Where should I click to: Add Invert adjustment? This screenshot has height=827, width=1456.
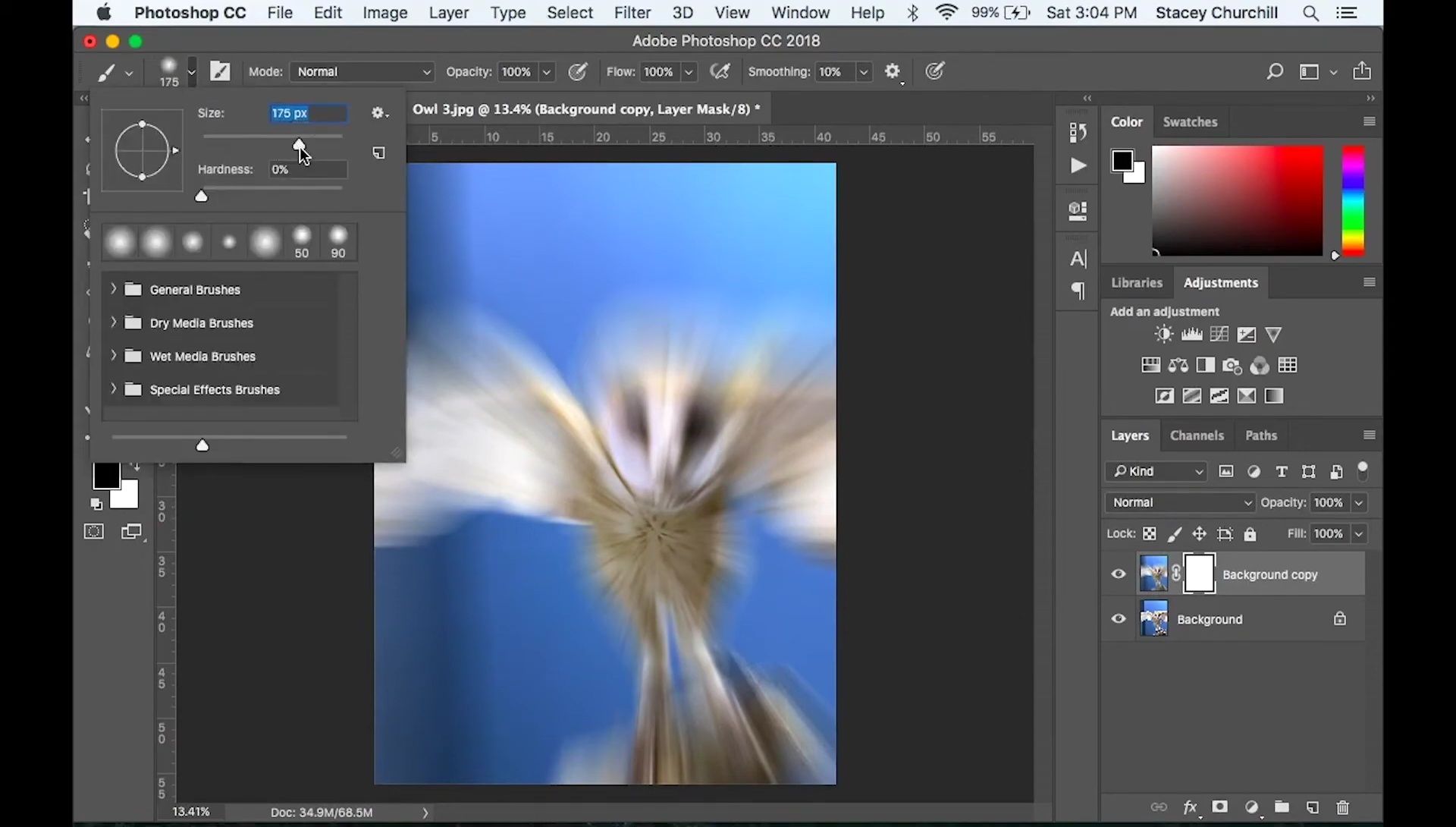pos(1164,396)
